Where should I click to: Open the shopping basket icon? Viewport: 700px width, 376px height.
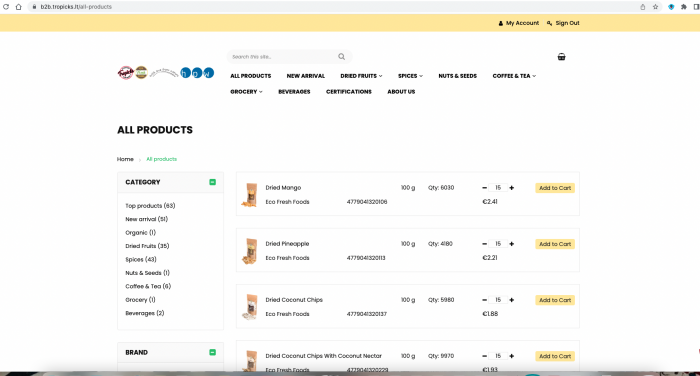pos(562,57)
